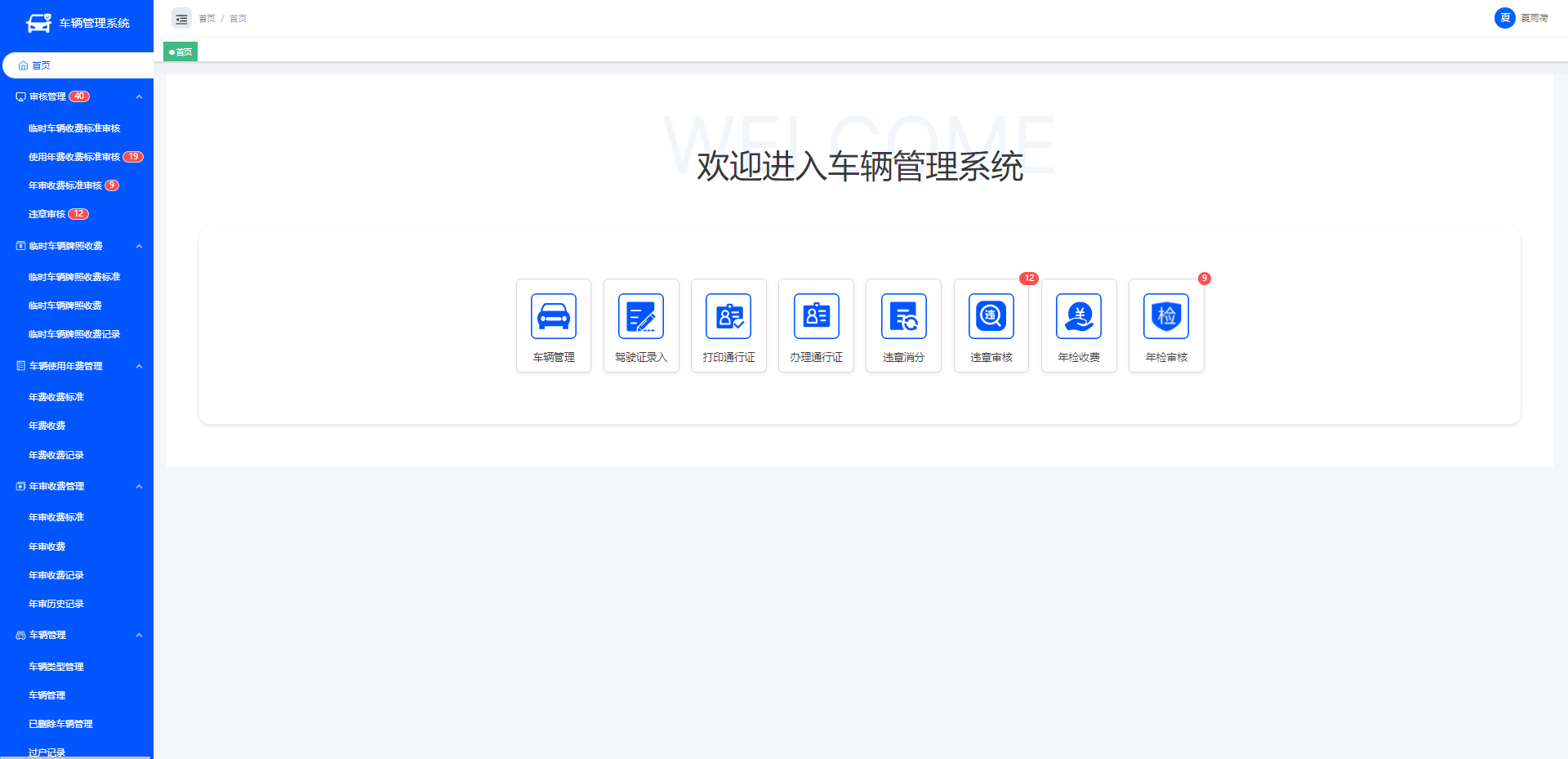Open 车辆类型管理 menu item

pyautogui.click(x=56, y=667)
